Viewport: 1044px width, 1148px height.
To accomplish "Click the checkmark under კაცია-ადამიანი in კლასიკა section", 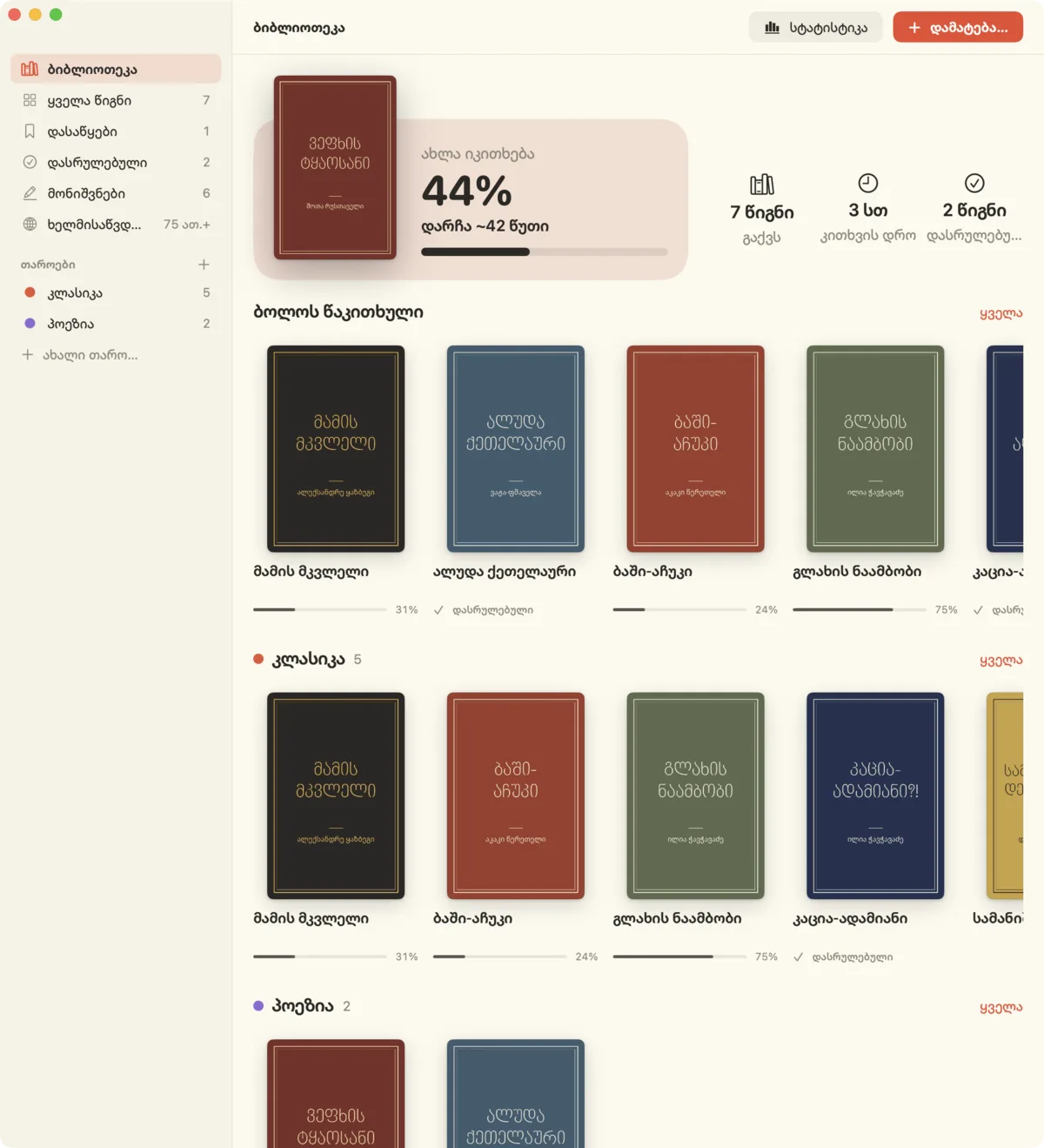I will (x=799, y=957).
